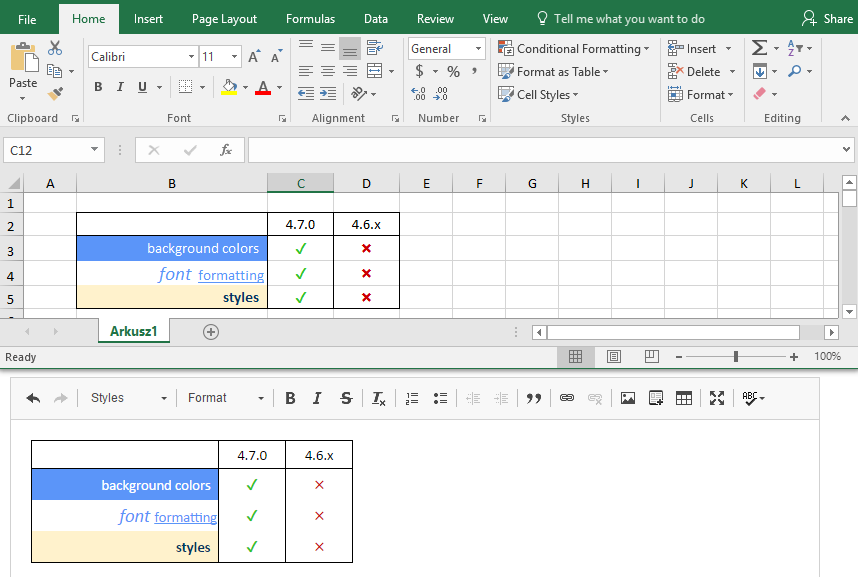Toggle Bold in the editor toolbar
The height and width of the screenshot is (577, 858).
coord(290,399)
